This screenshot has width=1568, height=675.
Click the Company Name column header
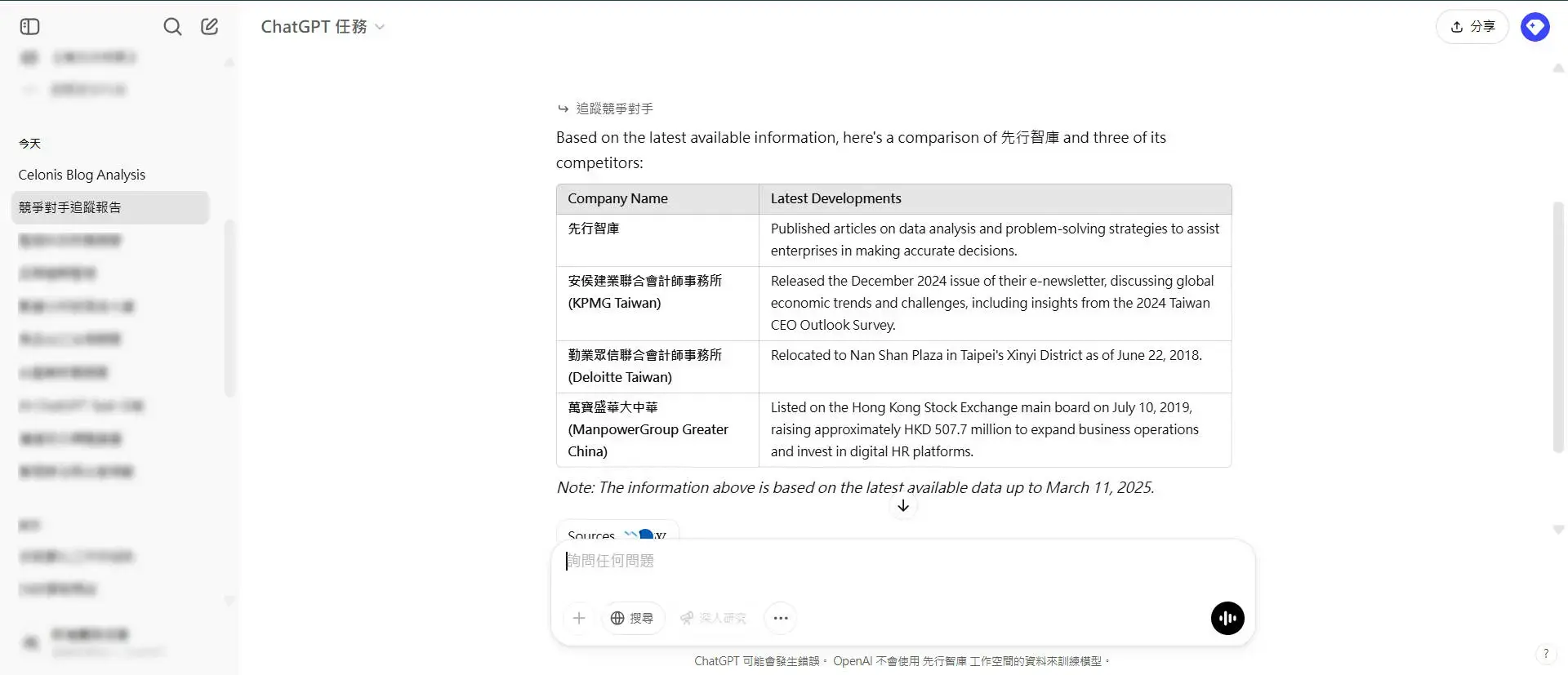point(657,198)
